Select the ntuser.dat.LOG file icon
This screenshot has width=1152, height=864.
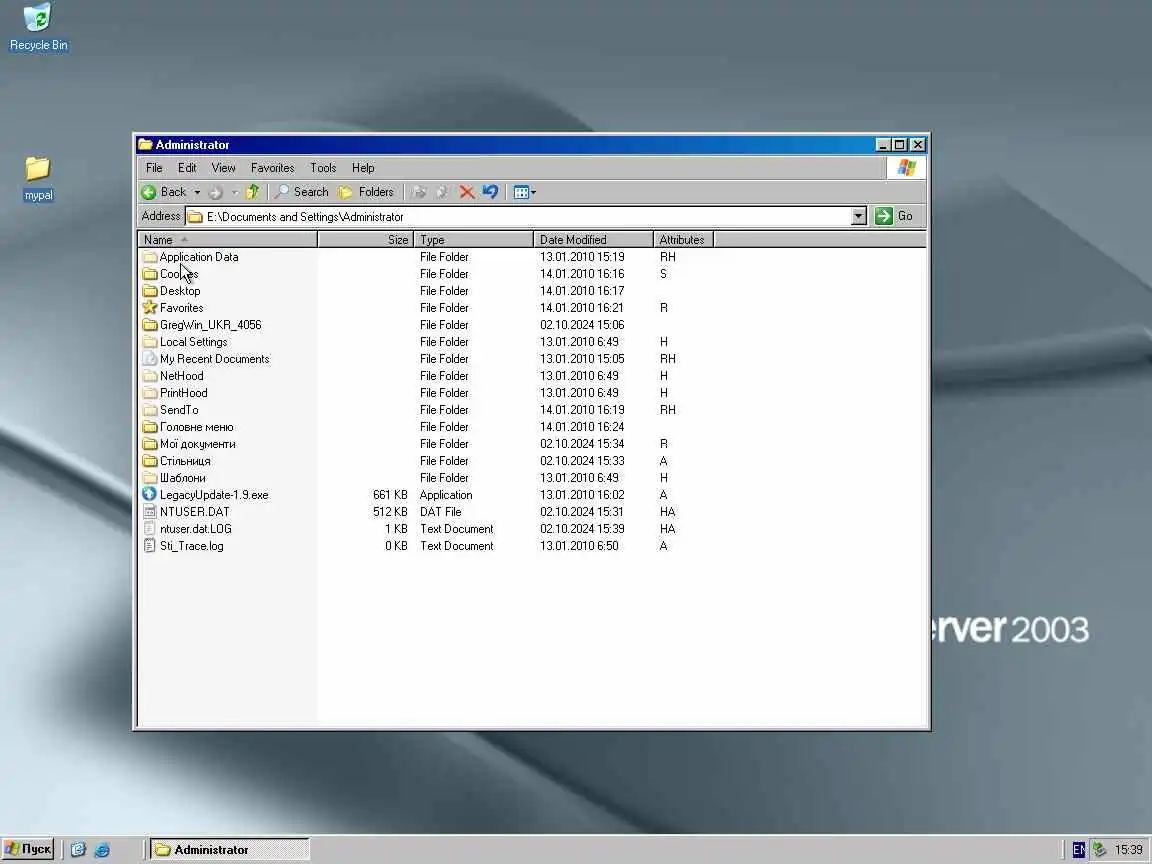150,529
